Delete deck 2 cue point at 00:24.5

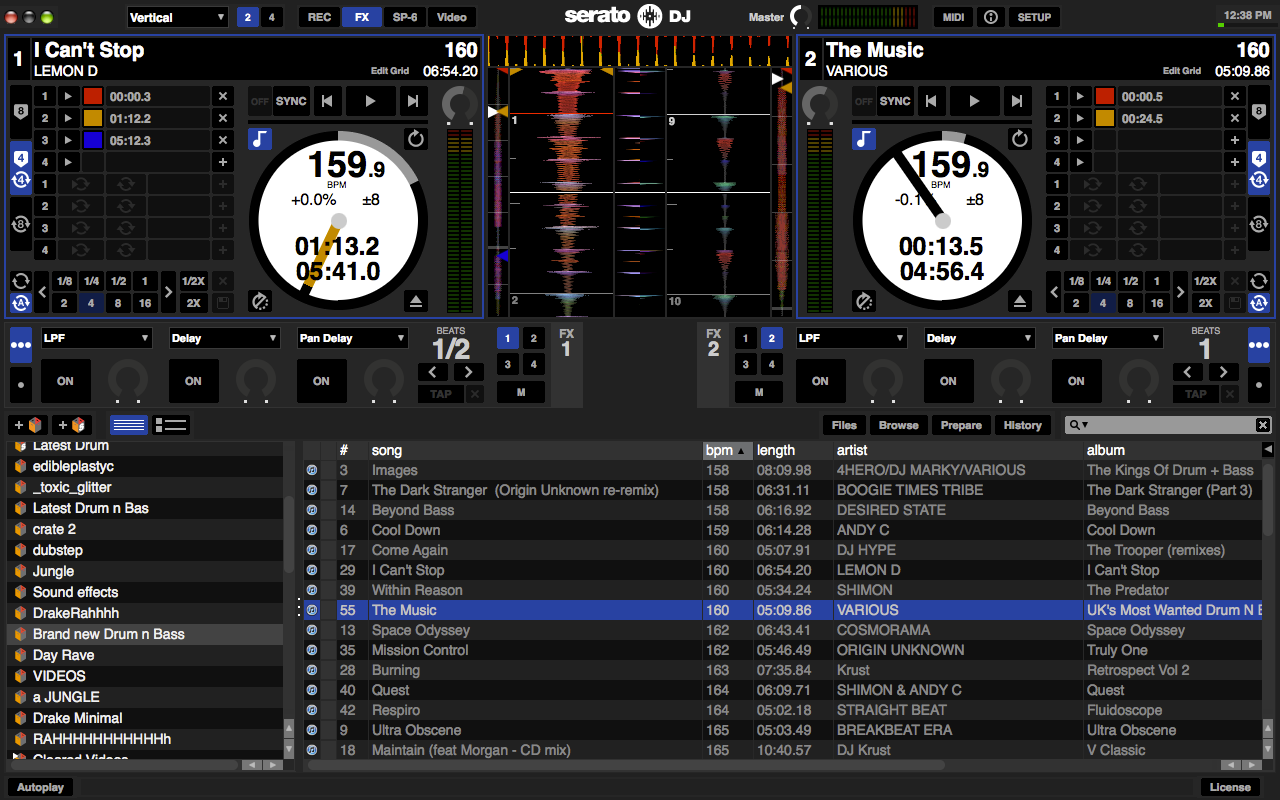1235,119
